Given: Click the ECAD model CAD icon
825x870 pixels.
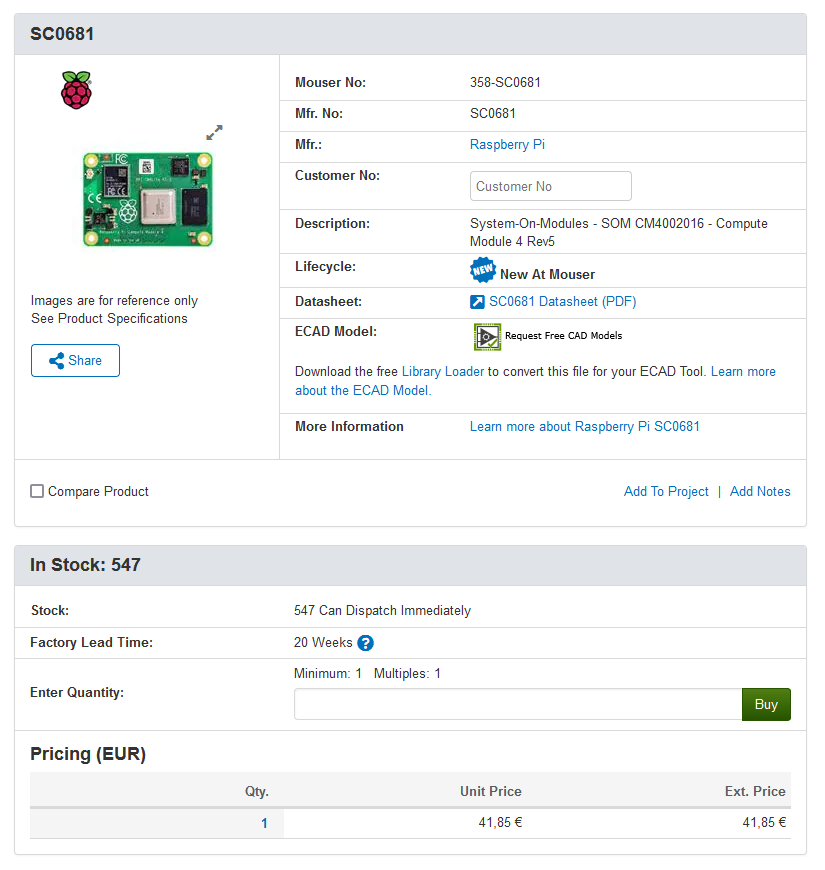Looking at the screenshot, I should [487, 337].
